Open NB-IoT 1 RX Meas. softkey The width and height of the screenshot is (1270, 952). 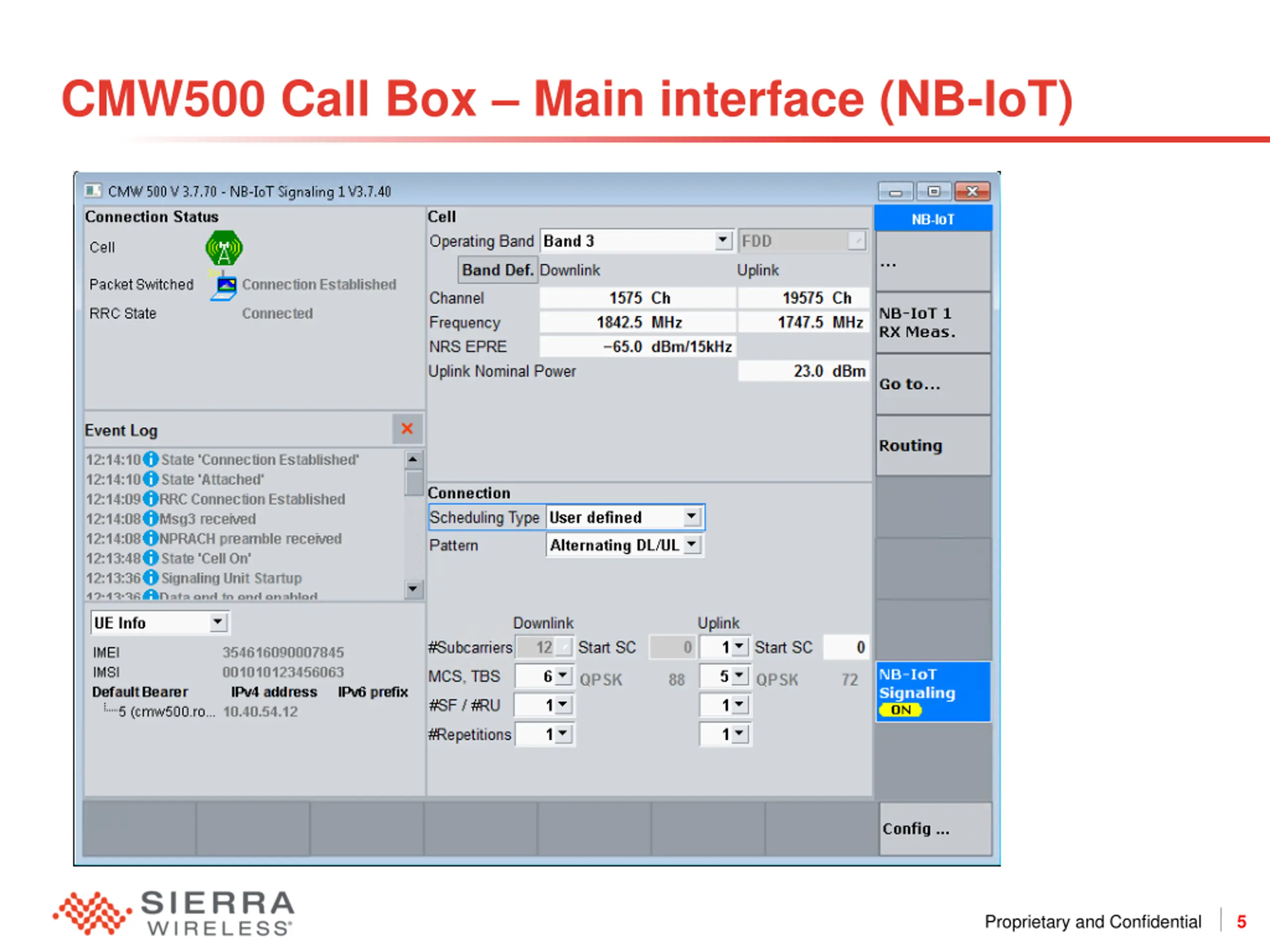[x=933, y=322]
